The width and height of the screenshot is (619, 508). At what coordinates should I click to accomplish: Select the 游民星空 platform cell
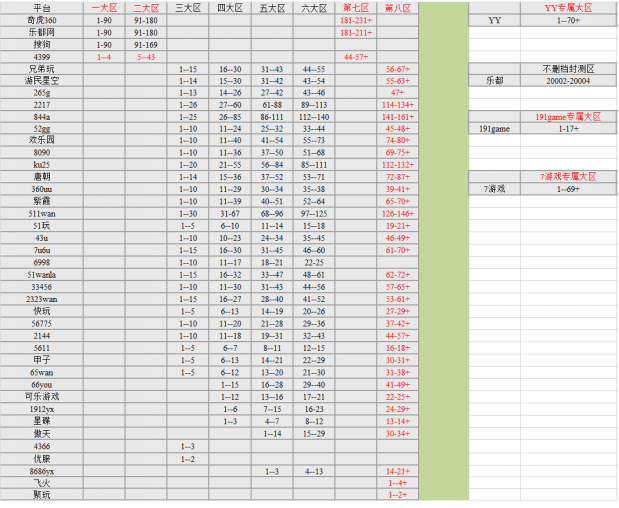click(42, 80)
